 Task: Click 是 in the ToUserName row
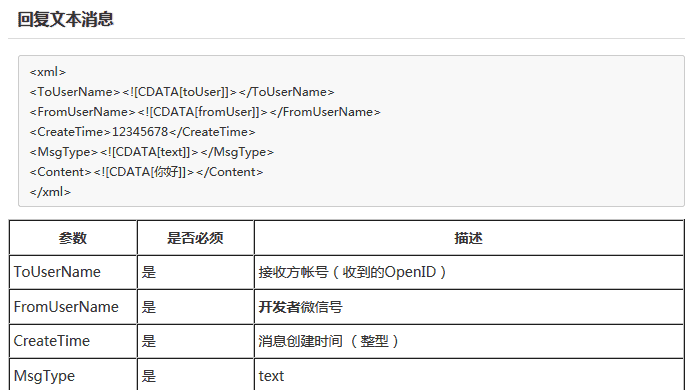tap(149, 272)
